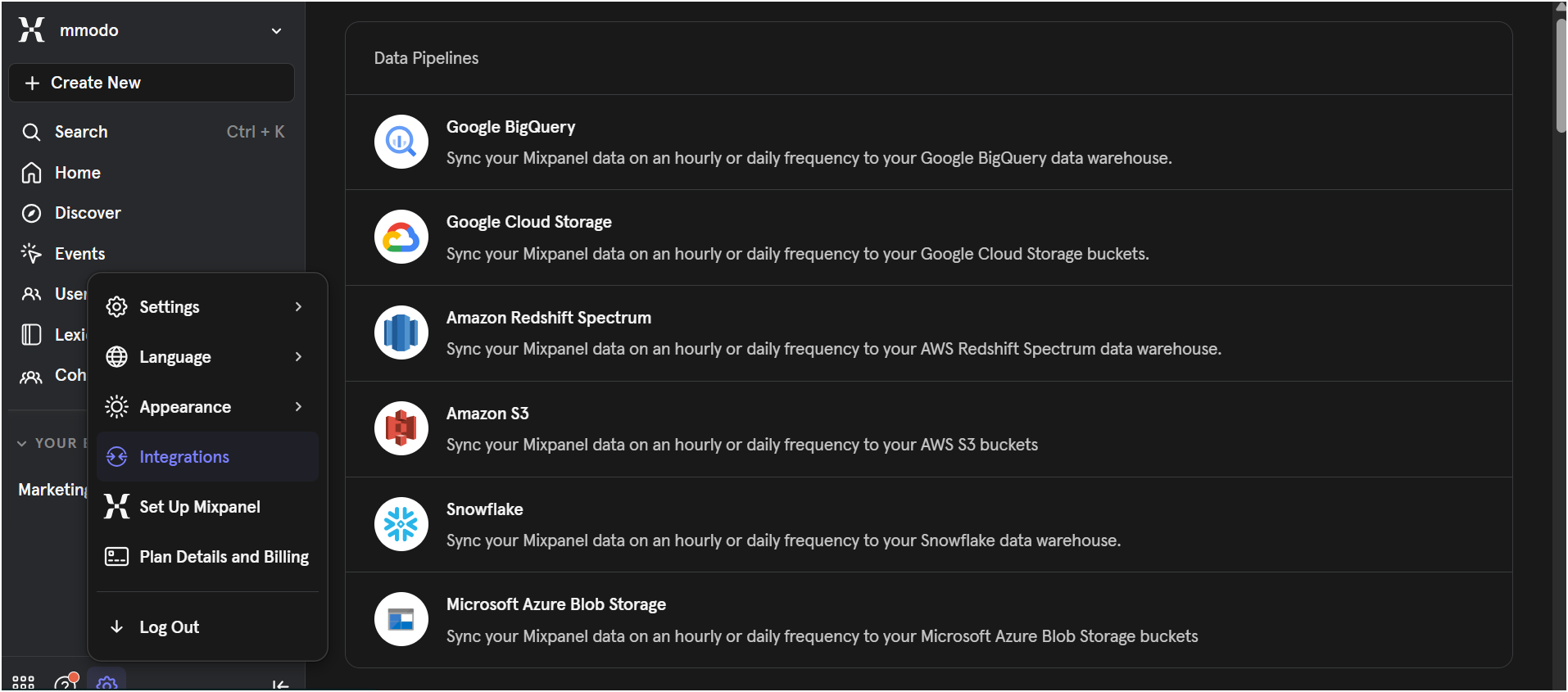Open the Microsoft Azure Blob Storage integration
Image resolution: width=1568 pixels, height=692 pixels.
coord(929,620)
